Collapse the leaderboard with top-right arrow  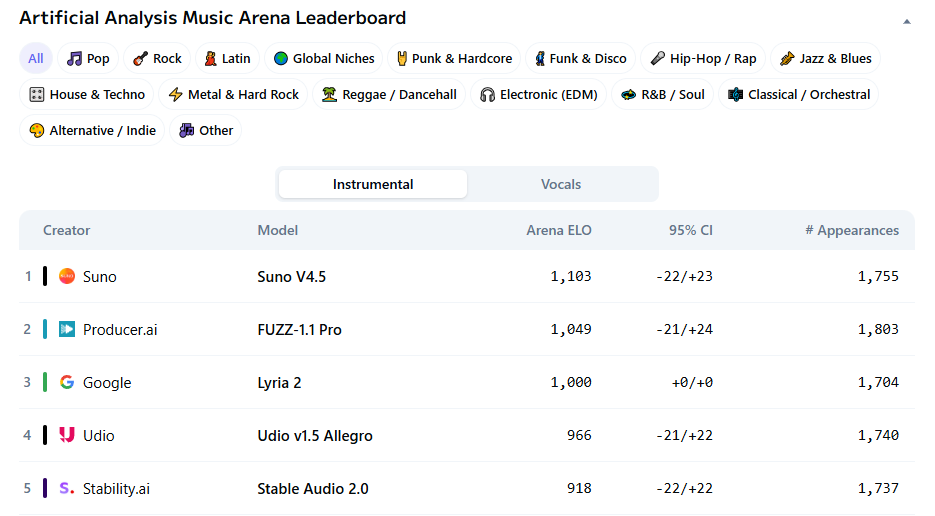[906, 20]
